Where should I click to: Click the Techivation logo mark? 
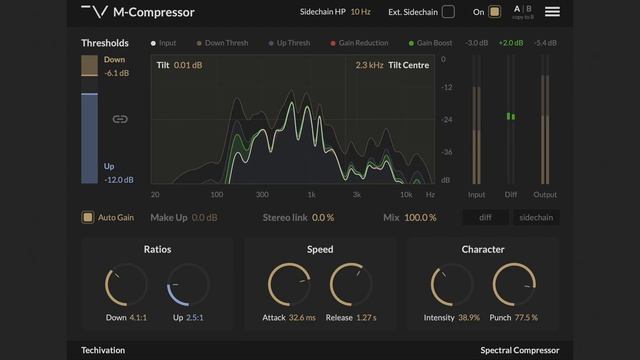coord(94,11)
